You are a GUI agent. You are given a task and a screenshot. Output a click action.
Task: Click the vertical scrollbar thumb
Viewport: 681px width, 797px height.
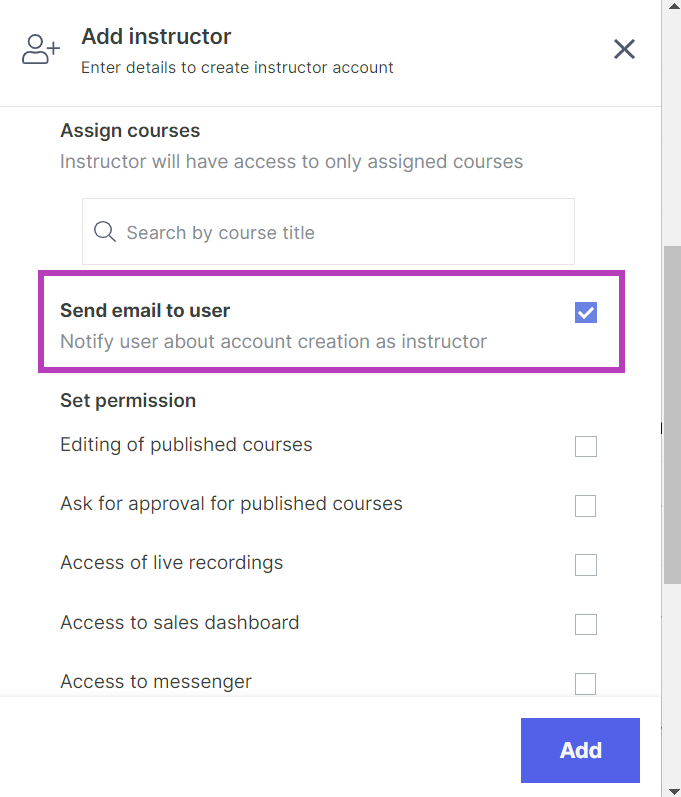click(x=672, y=410)
